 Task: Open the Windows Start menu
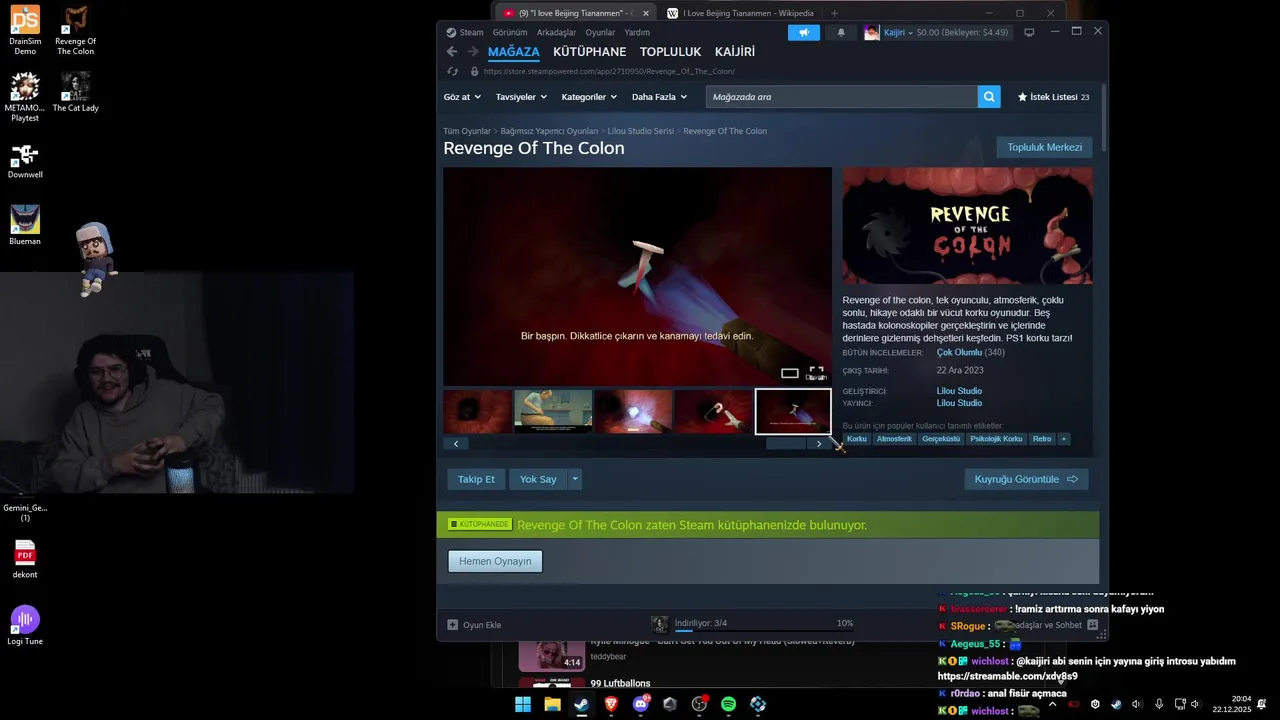pos(523,704)
